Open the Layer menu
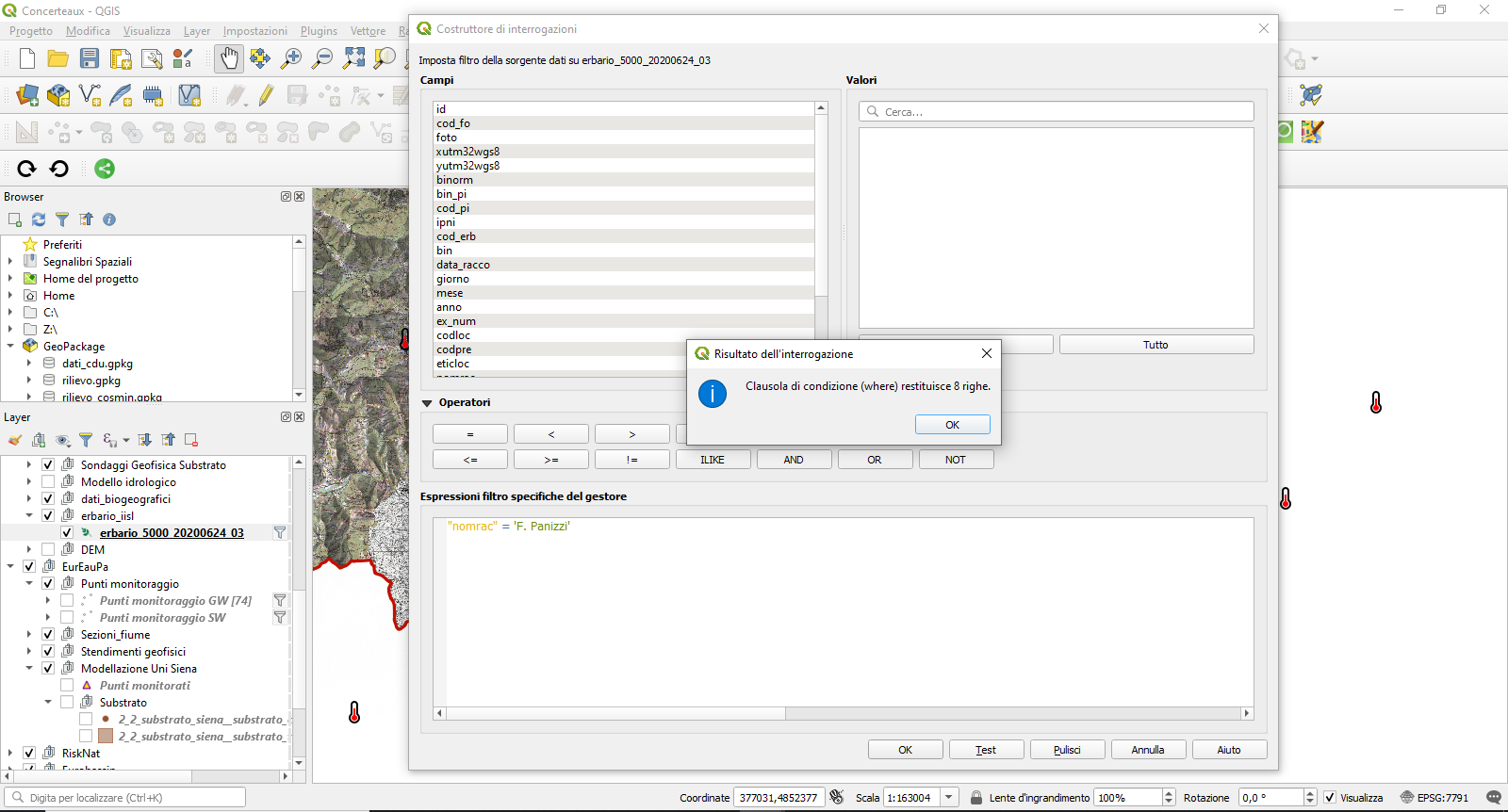 [196, 31]
